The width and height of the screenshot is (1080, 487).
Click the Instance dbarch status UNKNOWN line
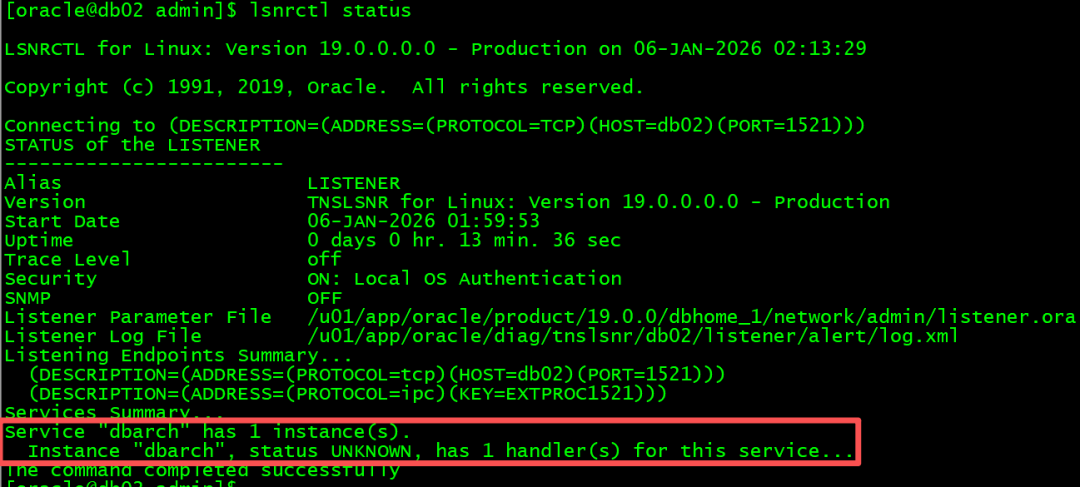[x=441, y=452]
